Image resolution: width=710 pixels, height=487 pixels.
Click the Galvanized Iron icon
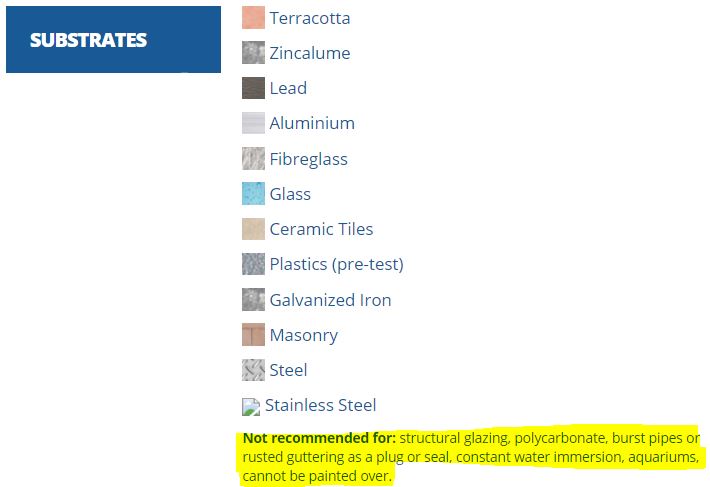pos(253,300)
